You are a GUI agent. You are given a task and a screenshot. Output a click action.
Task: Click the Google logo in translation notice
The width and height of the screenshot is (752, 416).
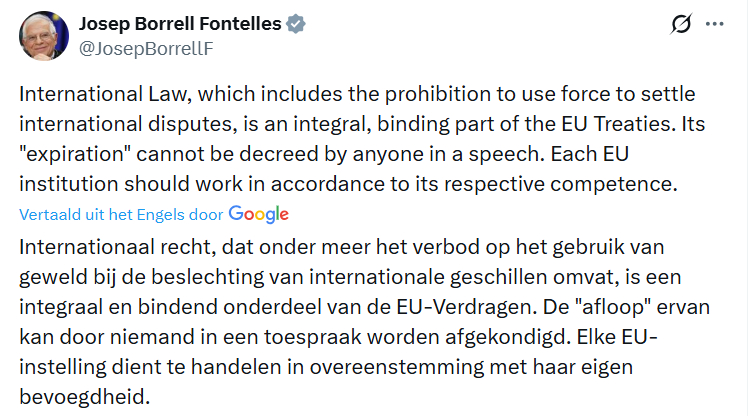(x=258, y=214)
